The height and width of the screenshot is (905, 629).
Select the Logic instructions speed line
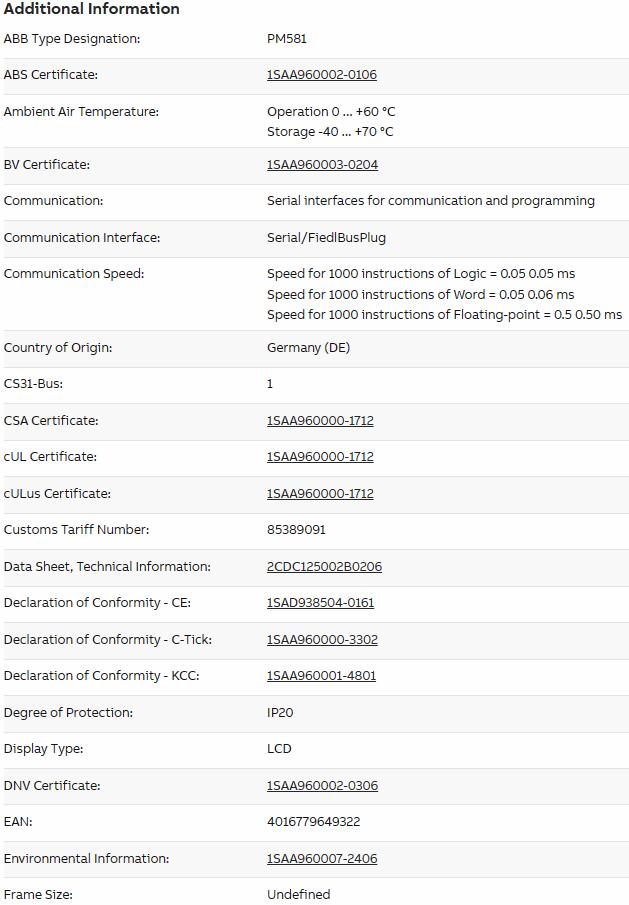click(421, 274)
